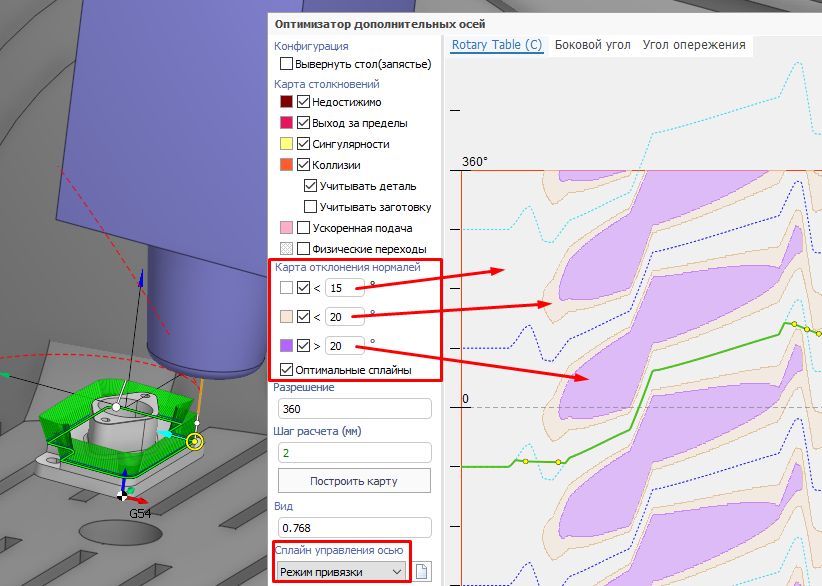822x586 pixels.
Task: Click the yellow circled tool contact point
Action: pyautogui.click(x=196, y=441)
